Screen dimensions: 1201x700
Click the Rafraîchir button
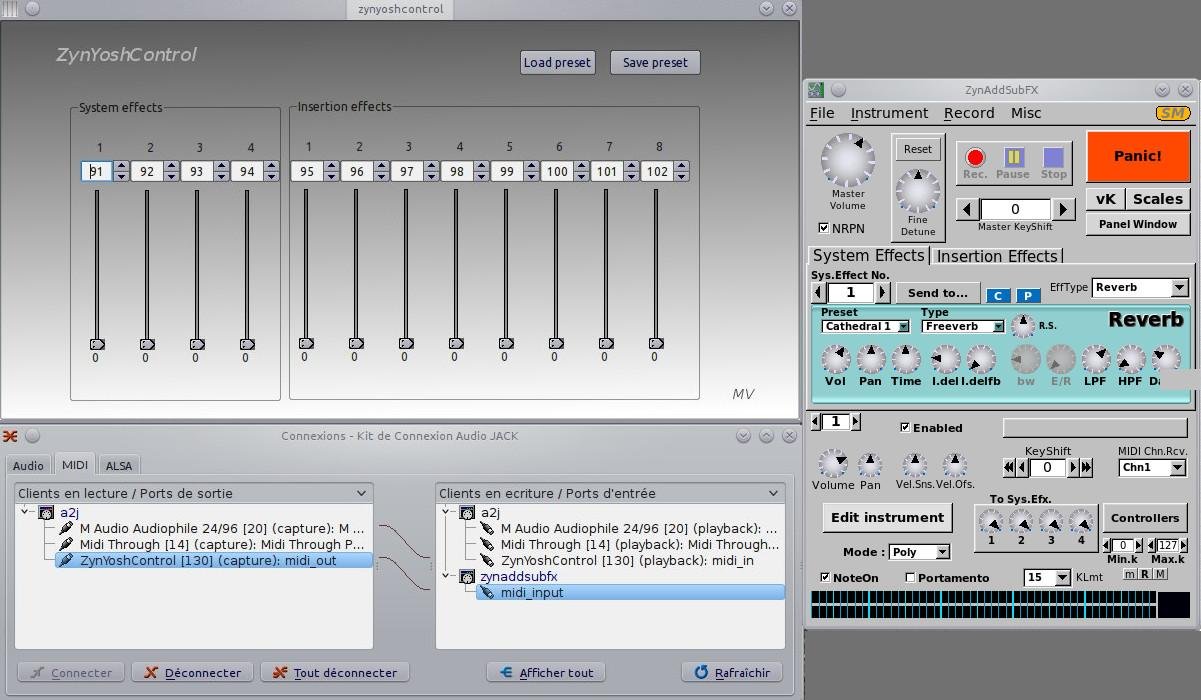coord(733,672)
